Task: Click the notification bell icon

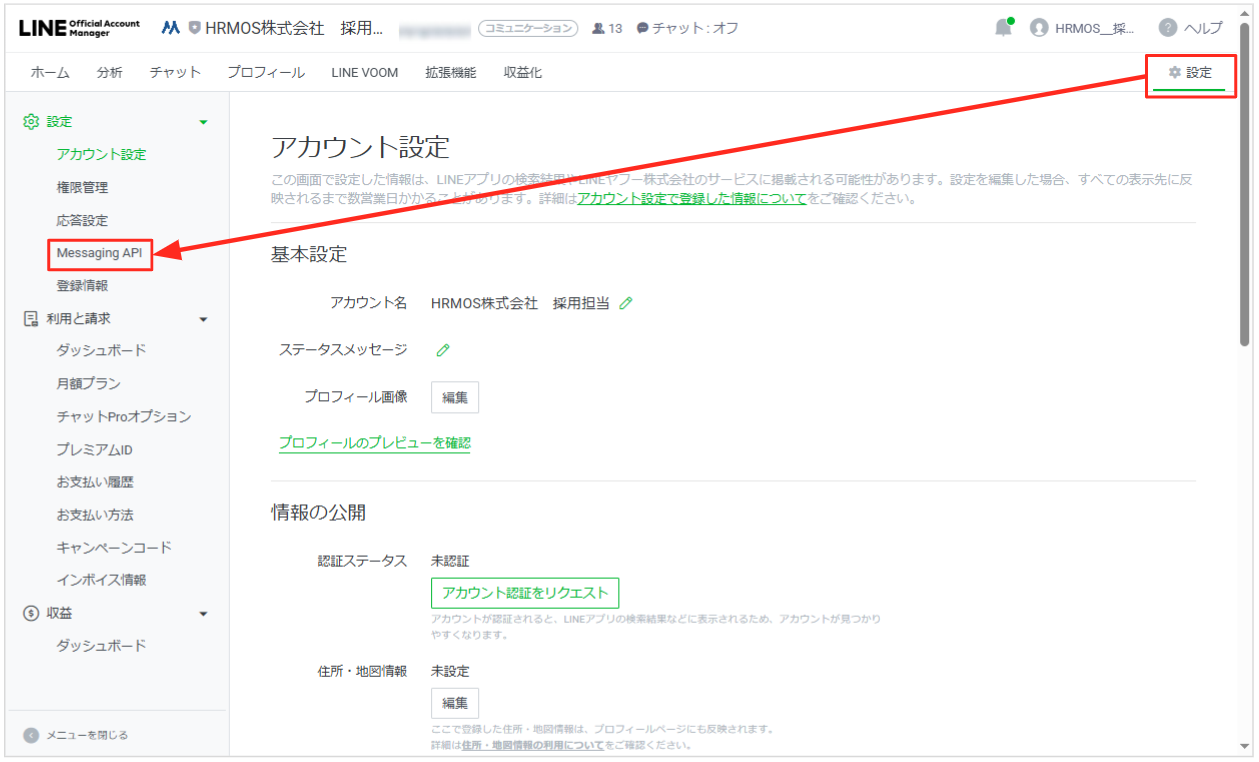Action: [1003, 28]
